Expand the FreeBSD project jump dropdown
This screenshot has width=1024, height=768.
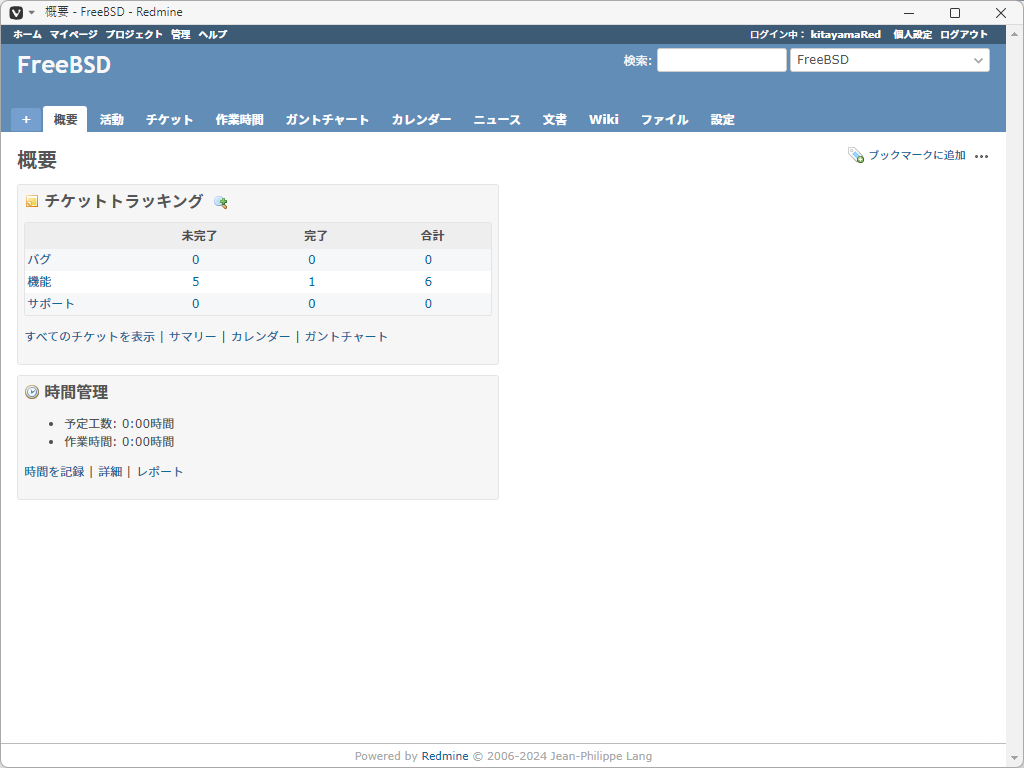[889, 60]
